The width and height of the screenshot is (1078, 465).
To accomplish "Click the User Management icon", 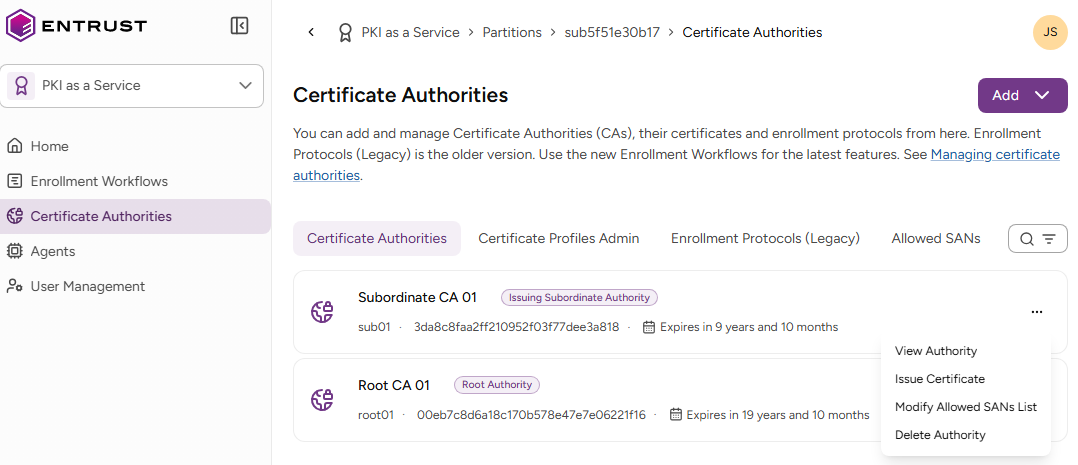I will 14,287.
